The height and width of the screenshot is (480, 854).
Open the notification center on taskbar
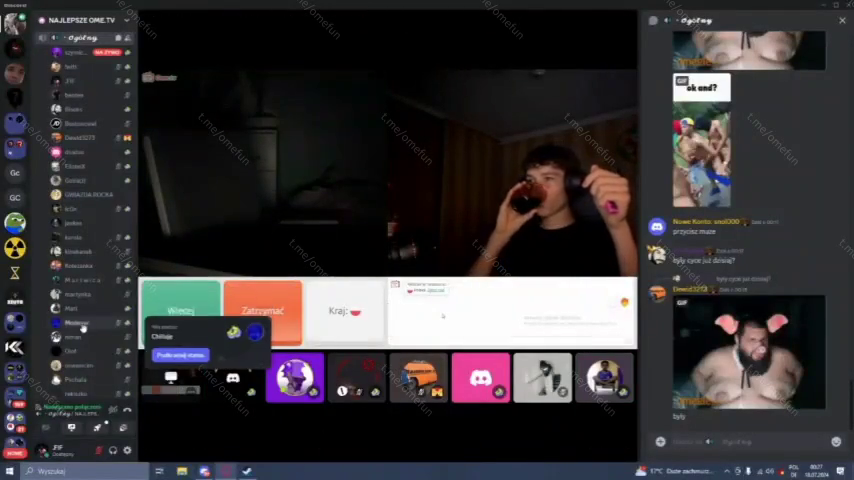point(840,471)
